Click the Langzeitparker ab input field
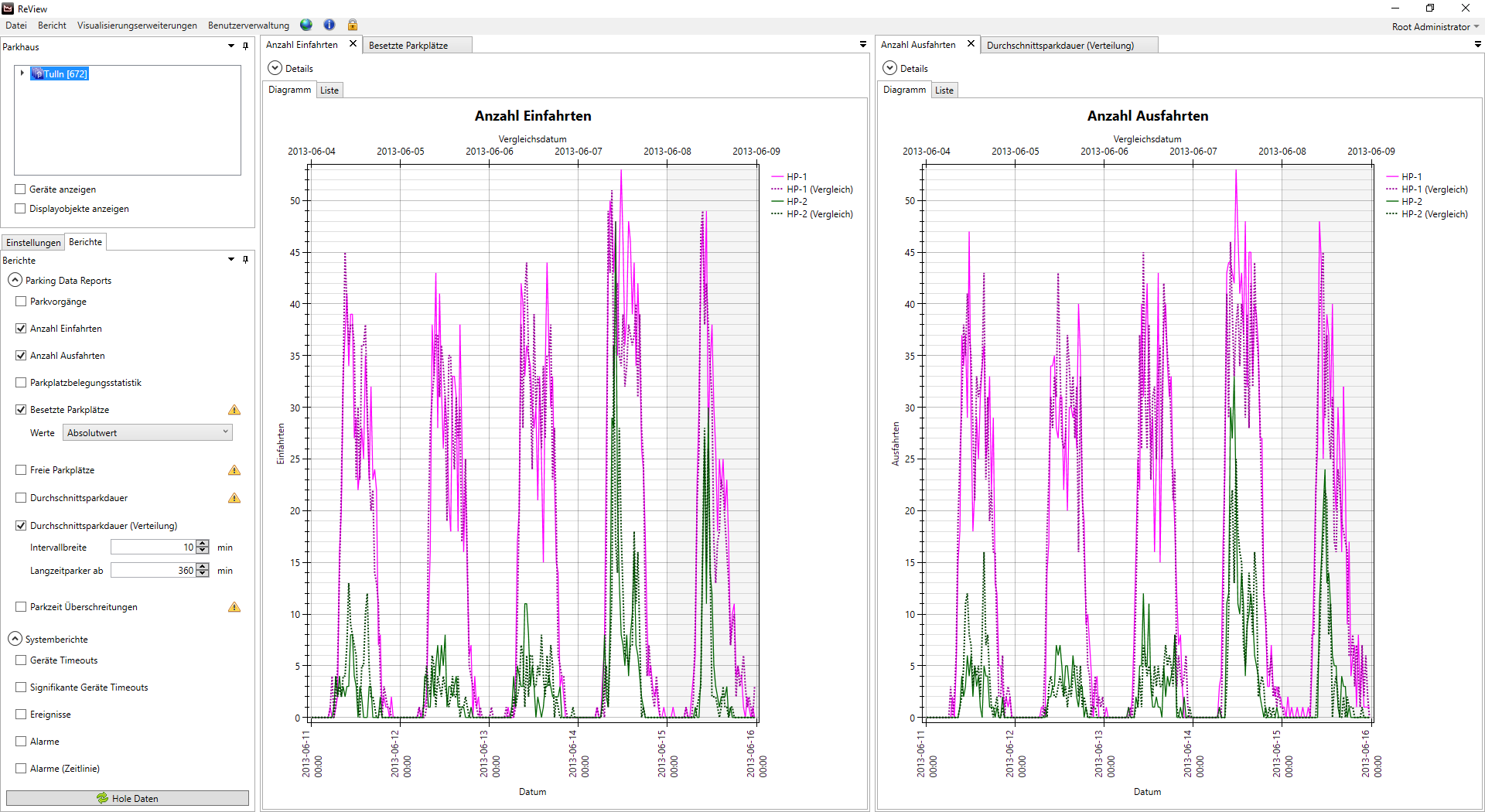1485x812 pixels. (x=153, y=571)
